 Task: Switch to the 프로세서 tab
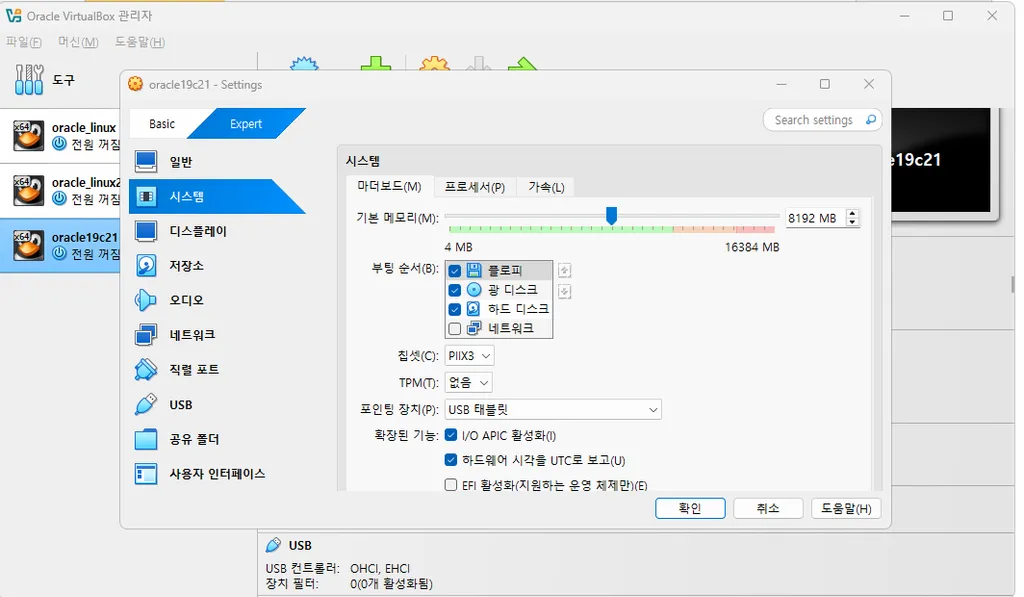pos(475,187)
